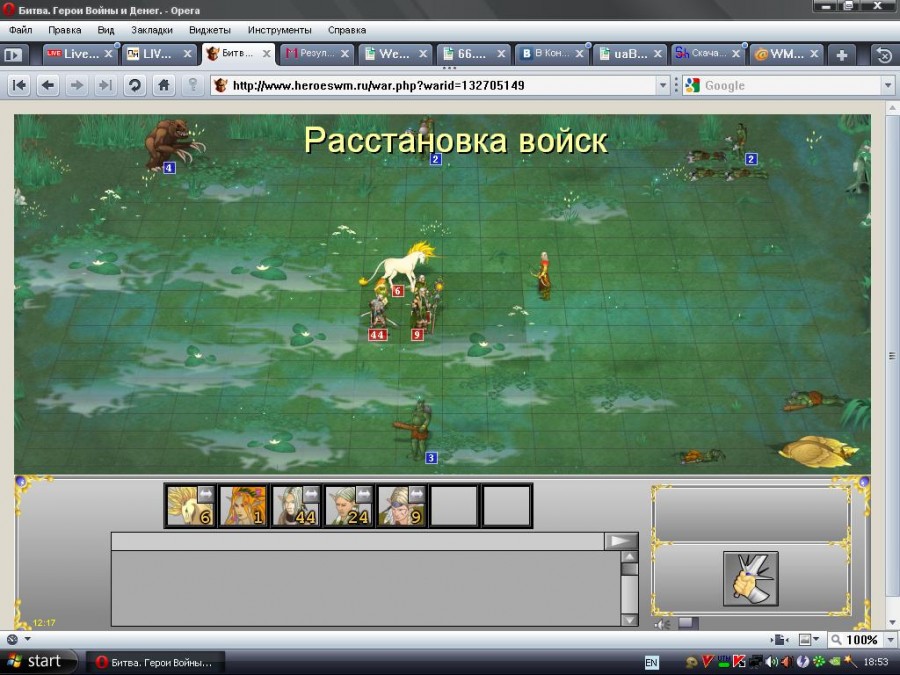Close the Битв... tab

[266, 53]
